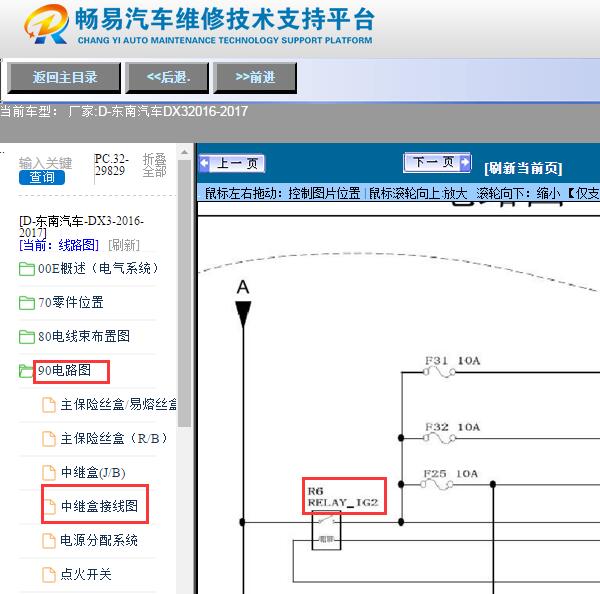Open 主保险丝盒（R/B） page

coord(114,438)
